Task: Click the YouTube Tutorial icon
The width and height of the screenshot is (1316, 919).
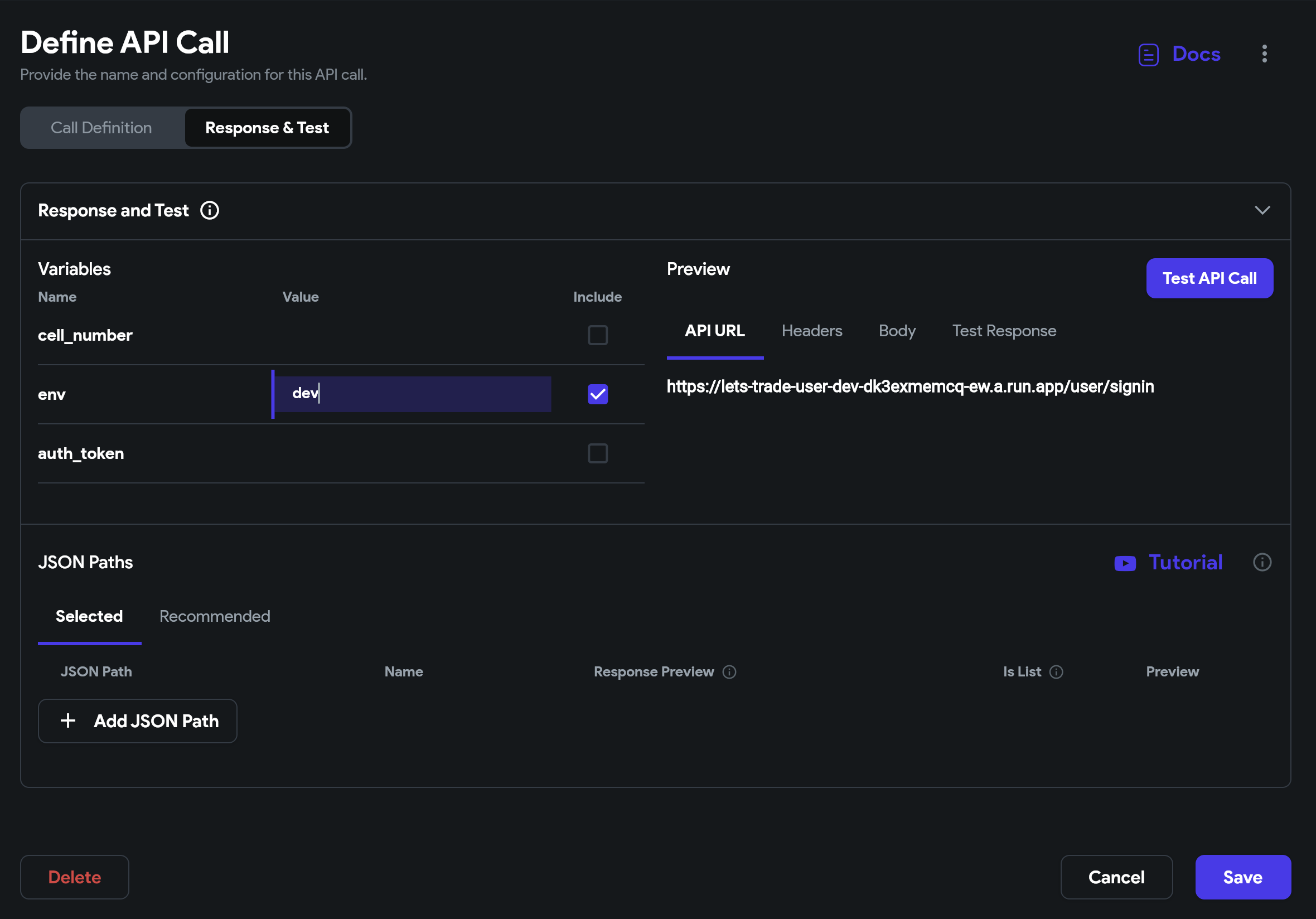Action: [1125, 563]
